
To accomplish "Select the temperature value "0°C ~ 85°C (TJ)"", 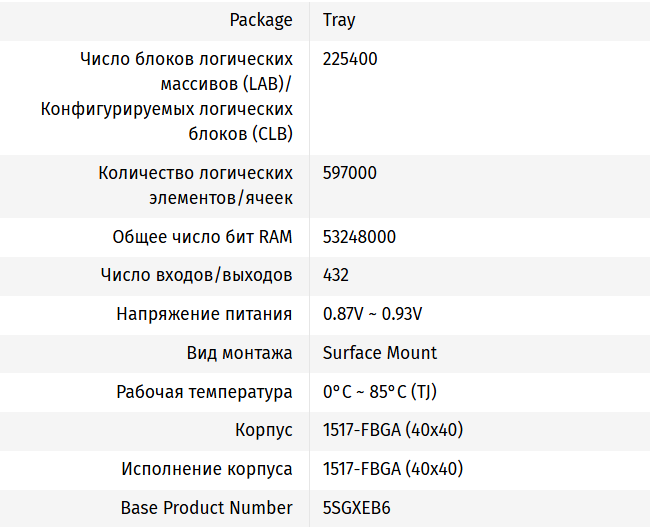I will point(379,392).
